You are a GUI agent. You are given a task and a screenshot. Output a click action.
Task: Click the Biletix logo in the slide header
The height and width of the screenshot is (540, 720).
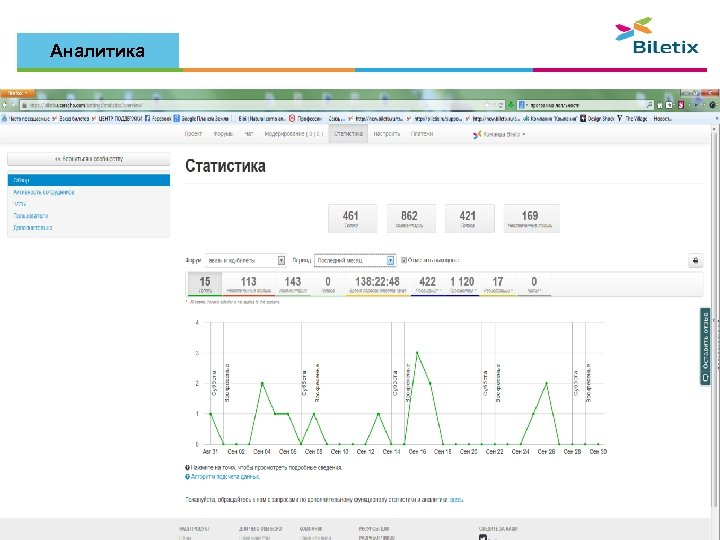tap(657, 36)
